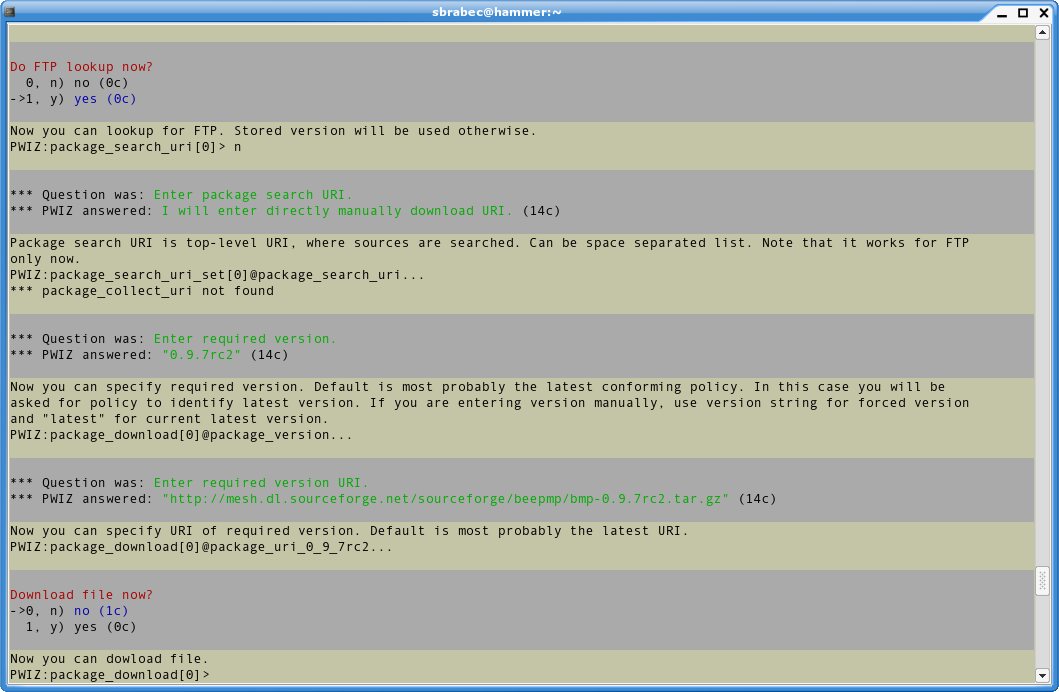Select the 'no (0c)' FTP lookup option

pos(75,82)
